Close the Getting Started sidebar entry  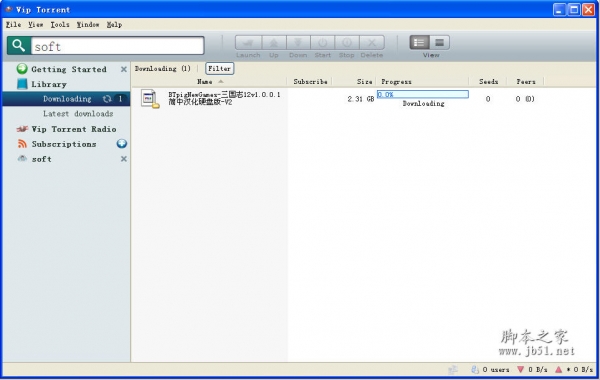point(124,69)
